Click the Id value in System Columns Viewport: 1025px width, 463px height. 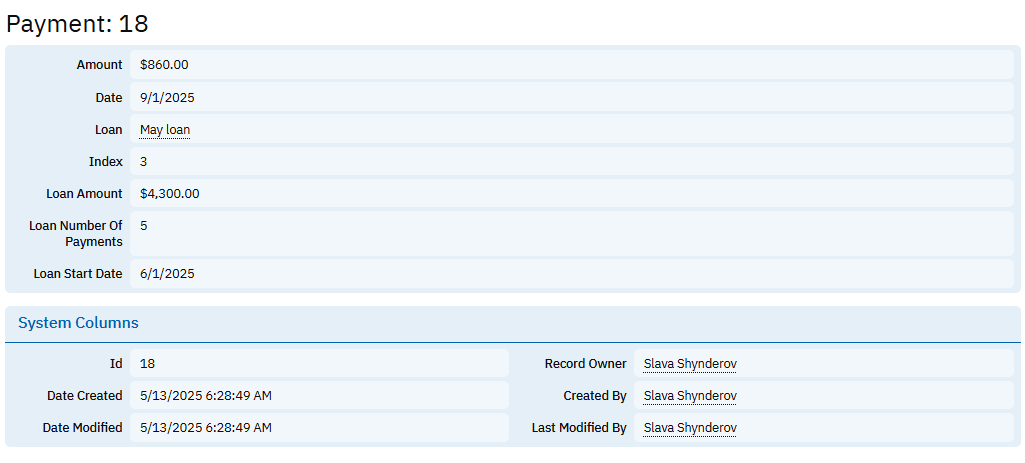click(147, 364)
